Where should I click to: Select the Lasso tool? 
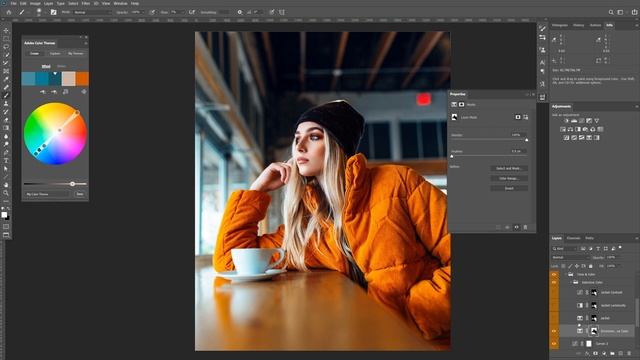[6, 47]
